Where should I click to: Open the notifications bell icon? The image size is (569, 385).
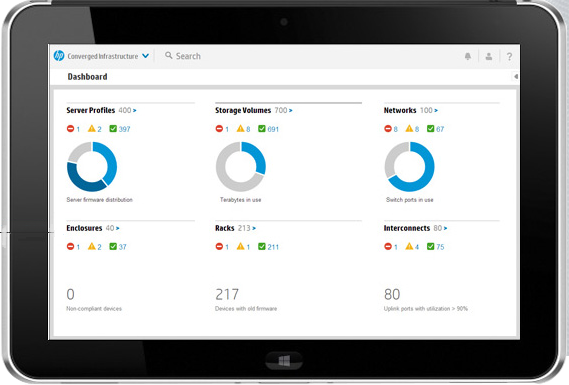468,56
